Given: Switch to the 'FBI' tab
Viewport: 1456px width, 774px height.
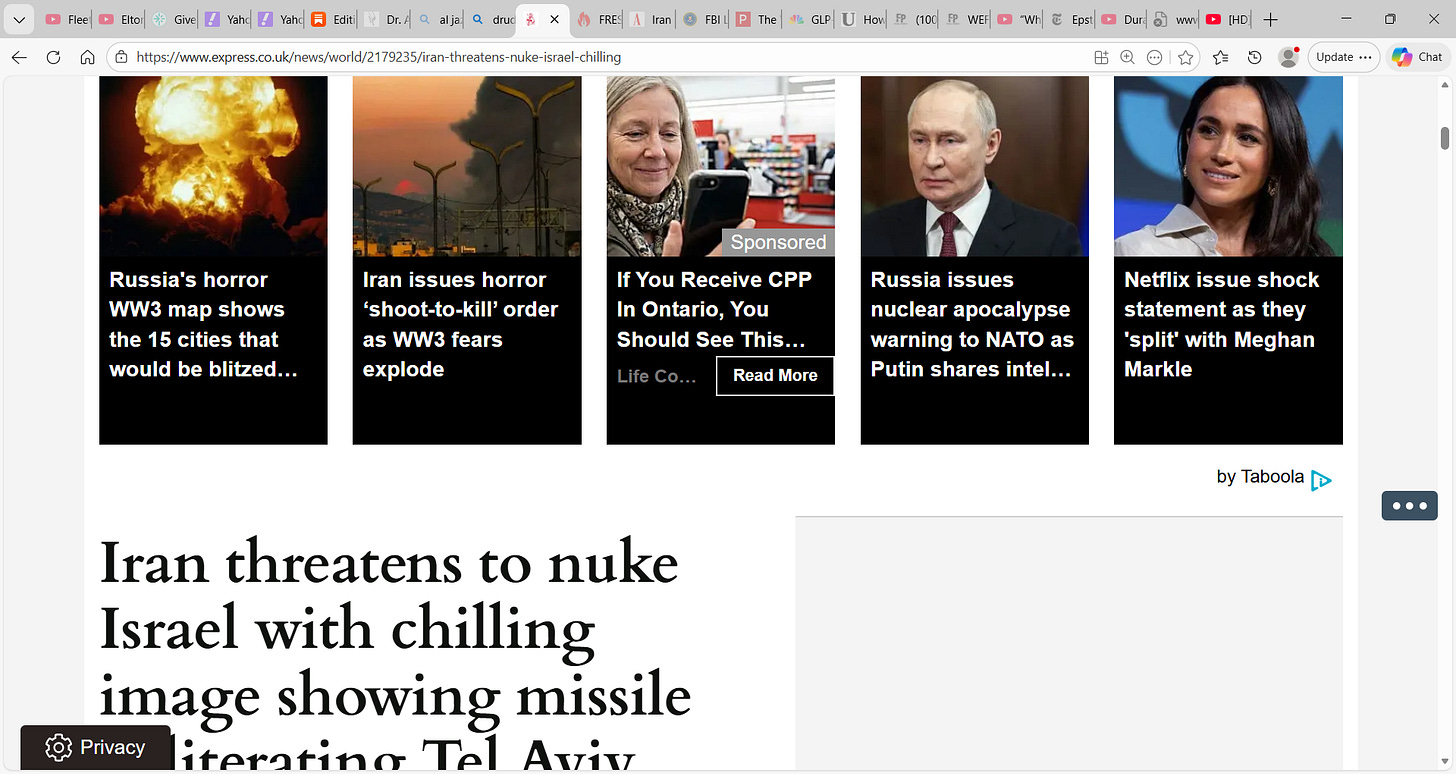Looking at the screenshot, I should pos(703,19).
